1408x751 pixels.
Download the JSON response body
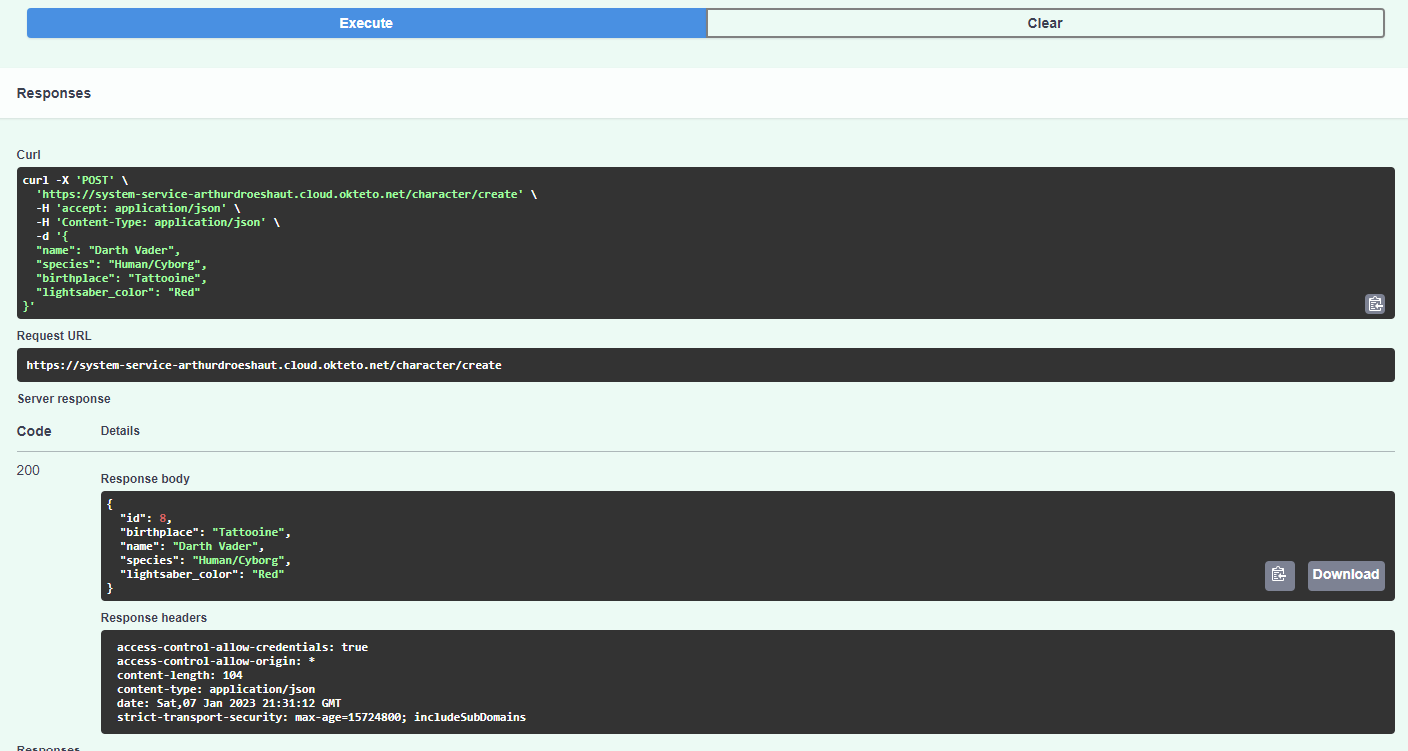pos(1345,574)
